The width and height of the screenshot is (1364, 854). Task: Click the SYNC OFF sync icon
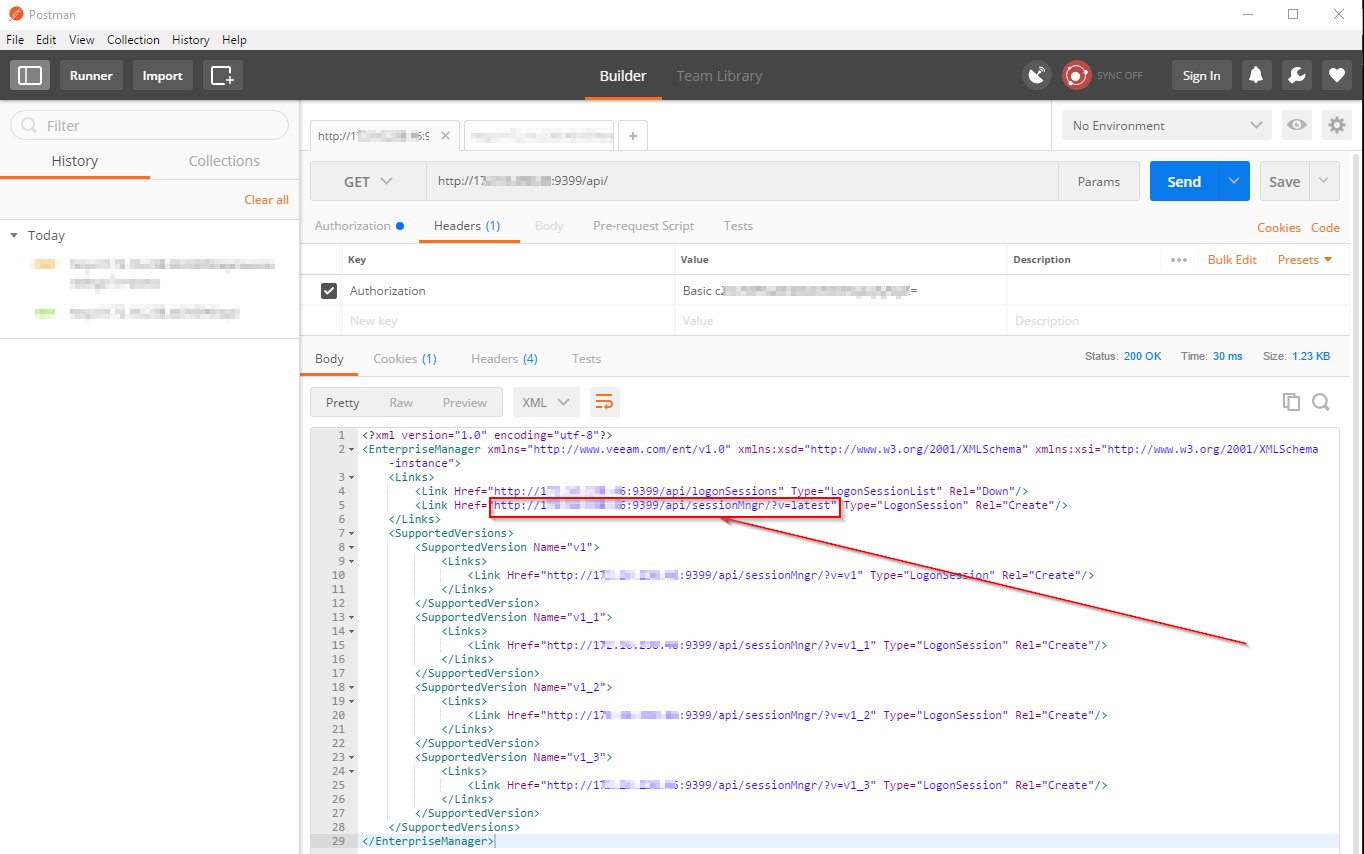click(x=1076, y=75)
